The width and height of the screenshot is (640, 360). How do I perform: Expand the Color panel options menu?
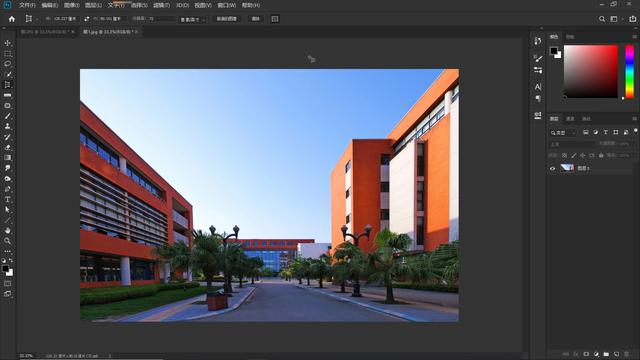coord(634,37)
